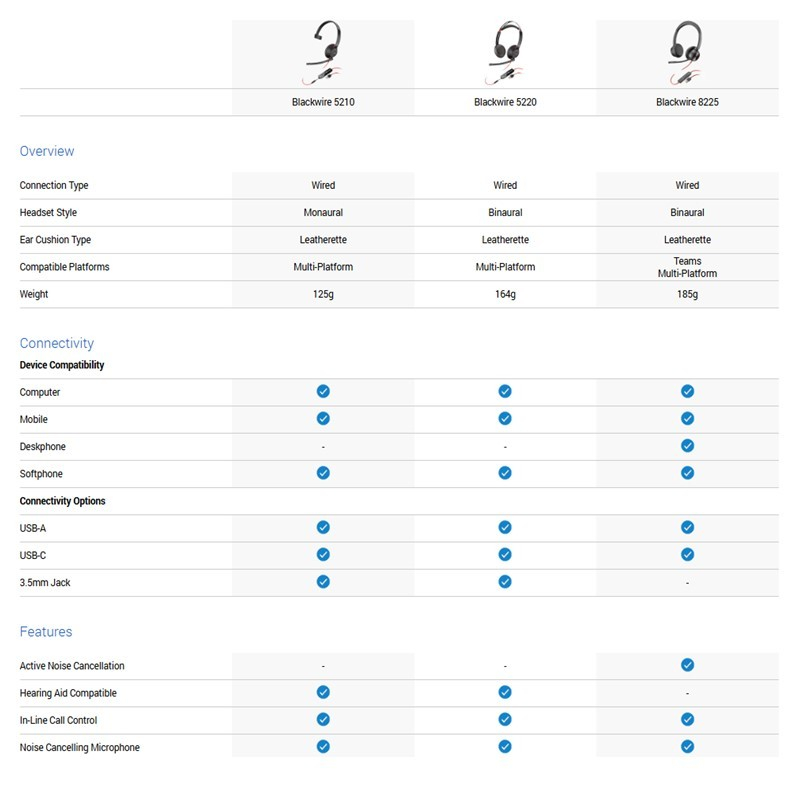Screen dimensions: 800x800
Task: Click In-Line Call Control checkmark for Blackwire 5210
Action: (x=323, y=719)
